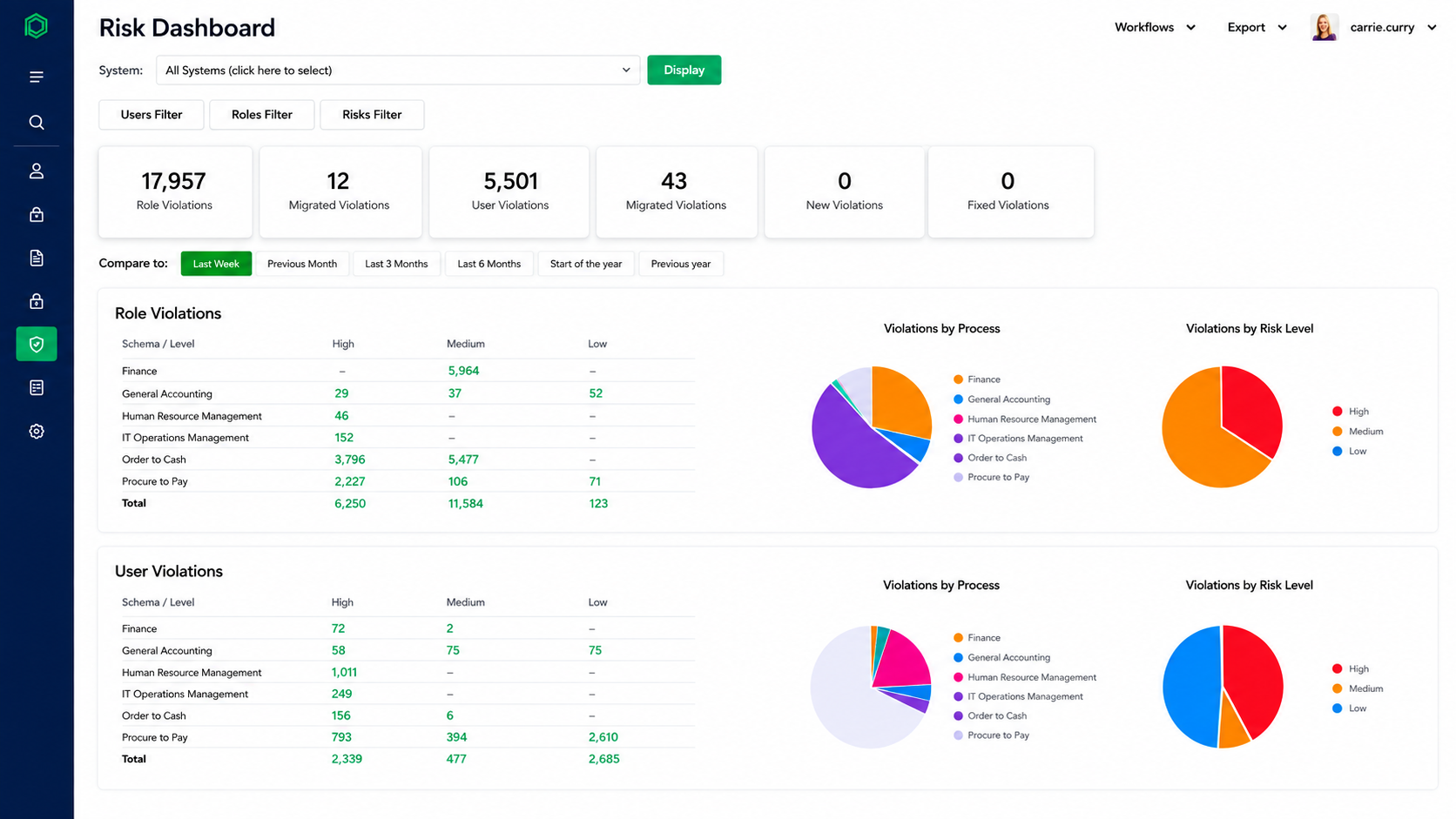The width and height of the screenshot is (1456, 819).
Task: Click the first padlock sidebar icon
Action: point(37,214)
